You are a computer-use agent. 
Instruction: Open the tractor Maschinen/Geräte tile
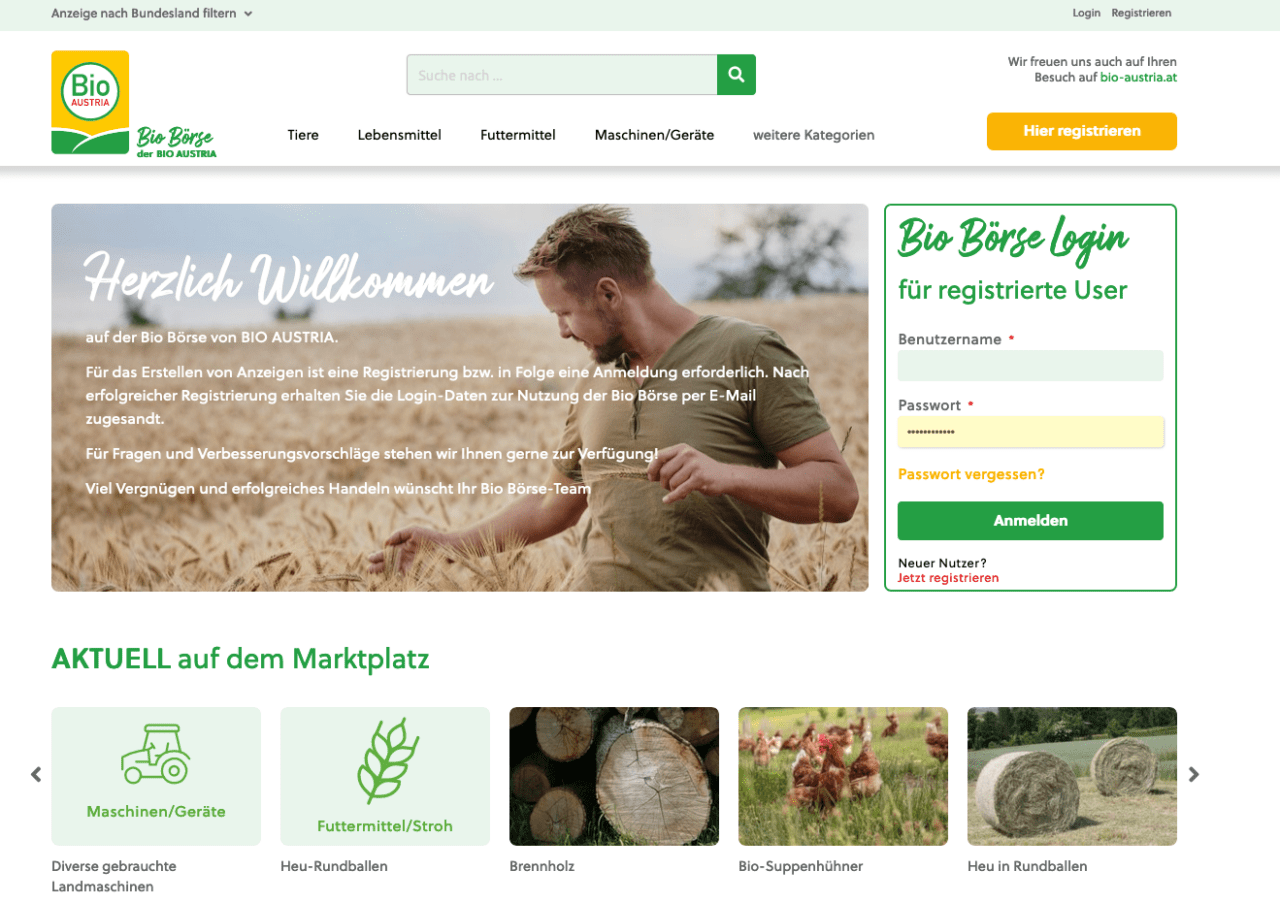point(156,776)
